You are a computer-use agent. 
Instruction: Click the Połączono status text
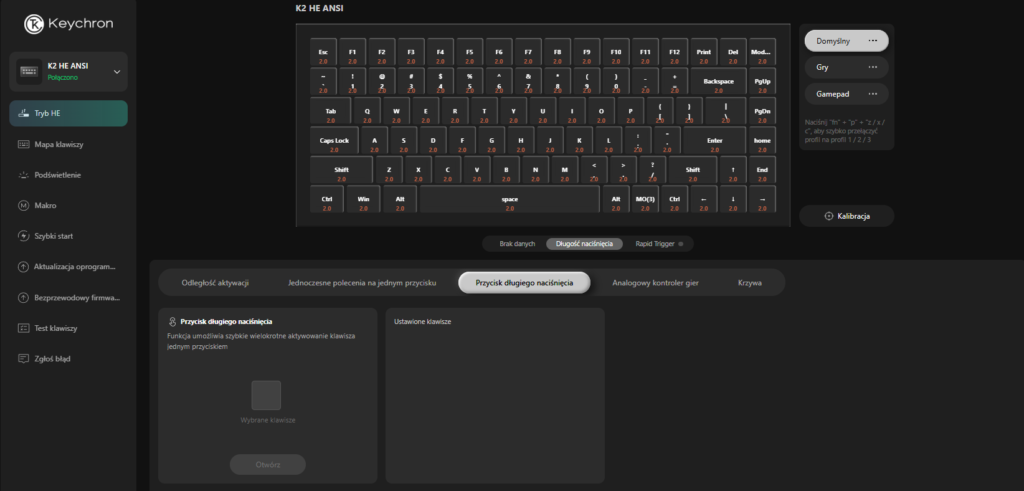(x=63, y=77)
